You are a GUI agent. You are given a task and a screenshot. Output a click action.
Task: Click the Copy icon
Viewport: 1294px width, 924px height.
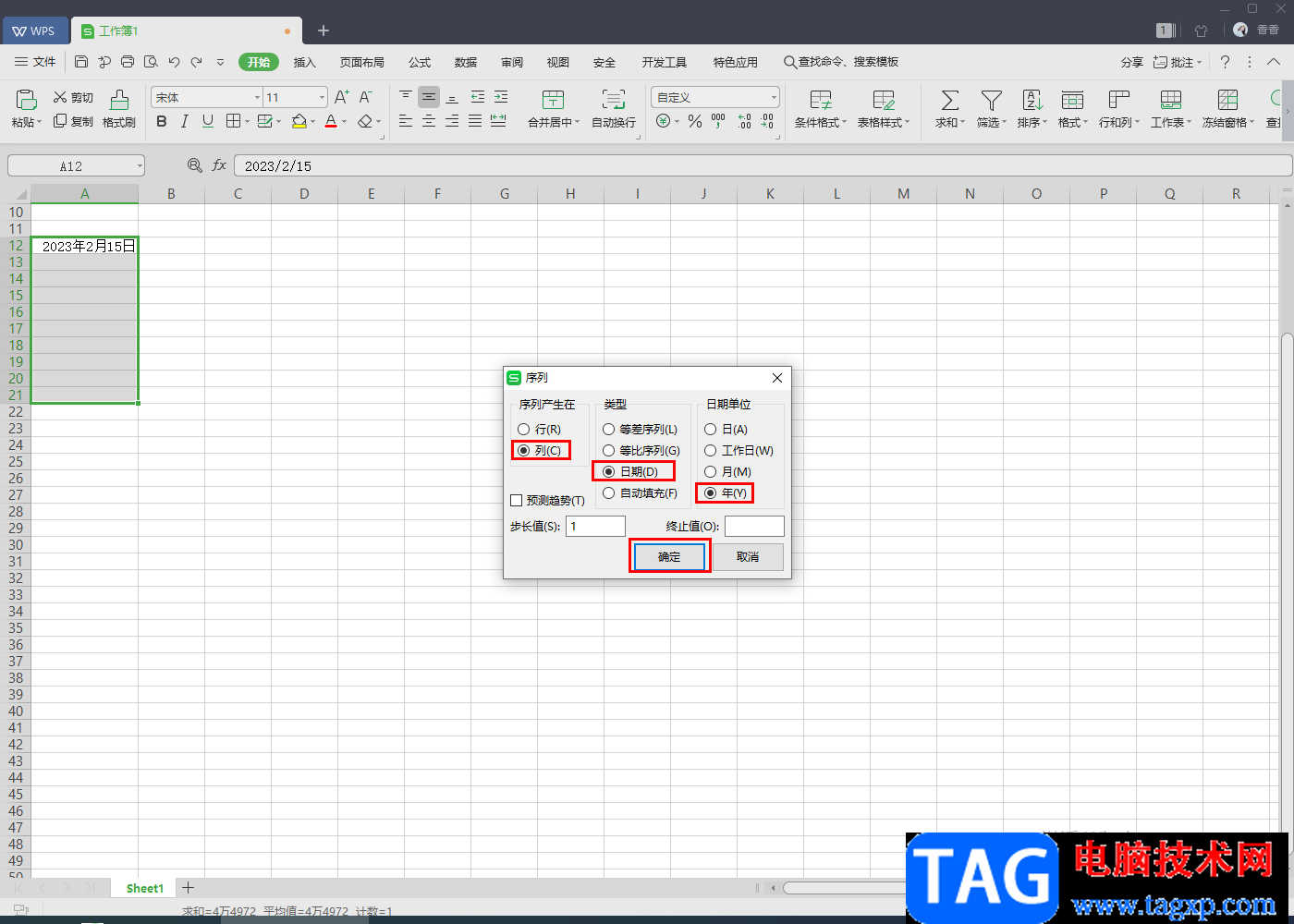click(x=60, y=121)
